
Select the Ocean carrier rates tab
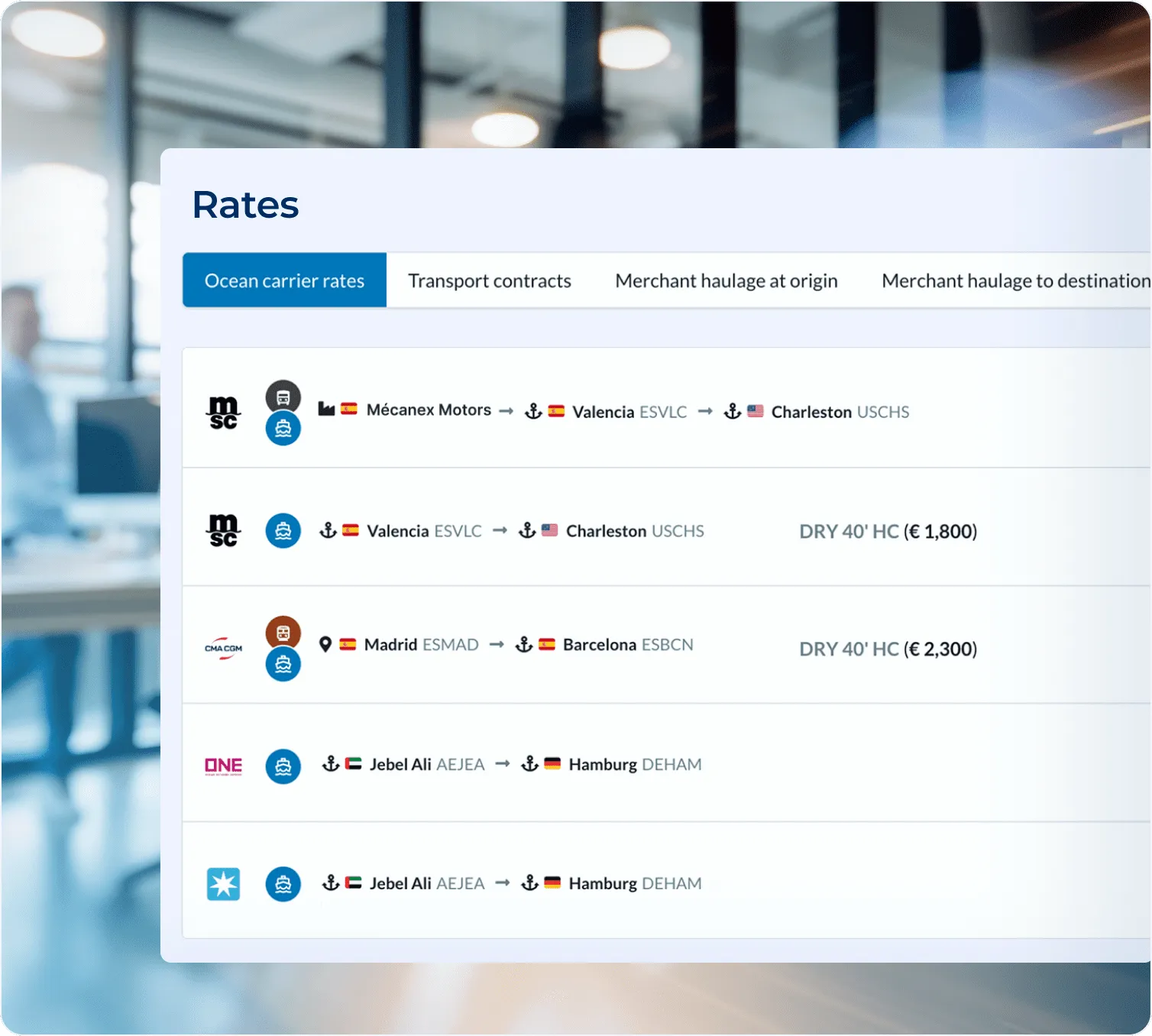(284, 280)
